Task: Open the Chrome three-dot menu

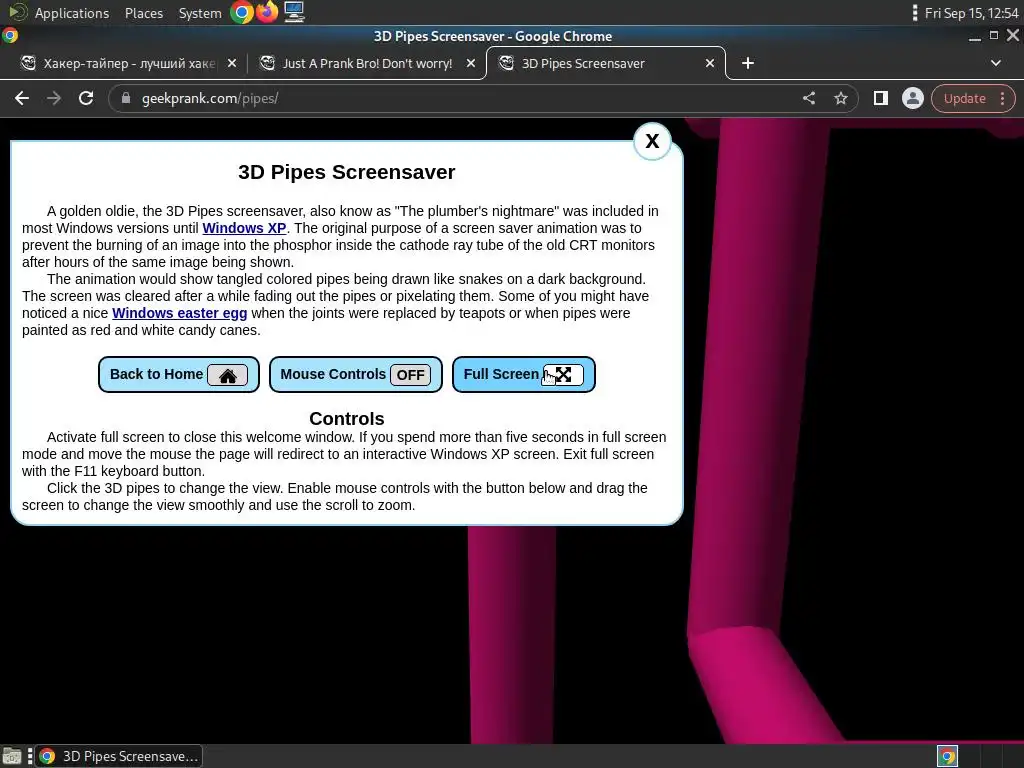Action: 1003,99
